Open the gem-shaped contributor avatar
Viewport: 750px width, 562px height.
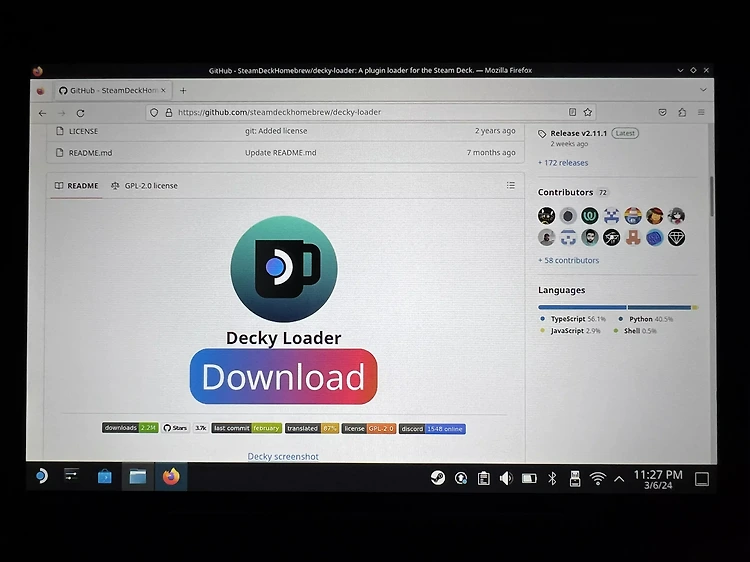click(676, 237)
